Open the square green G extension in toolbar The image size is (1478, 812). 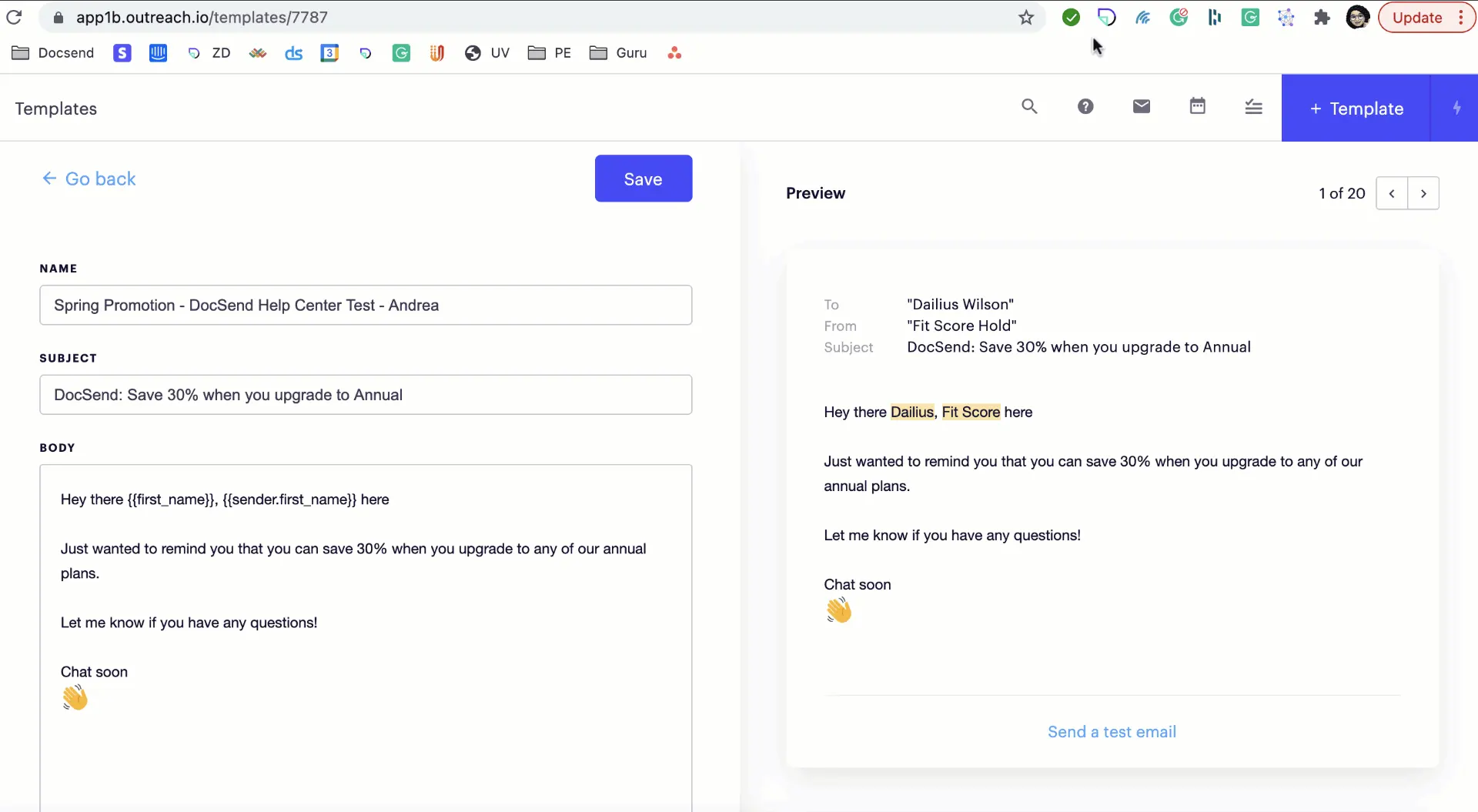[1250, 17]
